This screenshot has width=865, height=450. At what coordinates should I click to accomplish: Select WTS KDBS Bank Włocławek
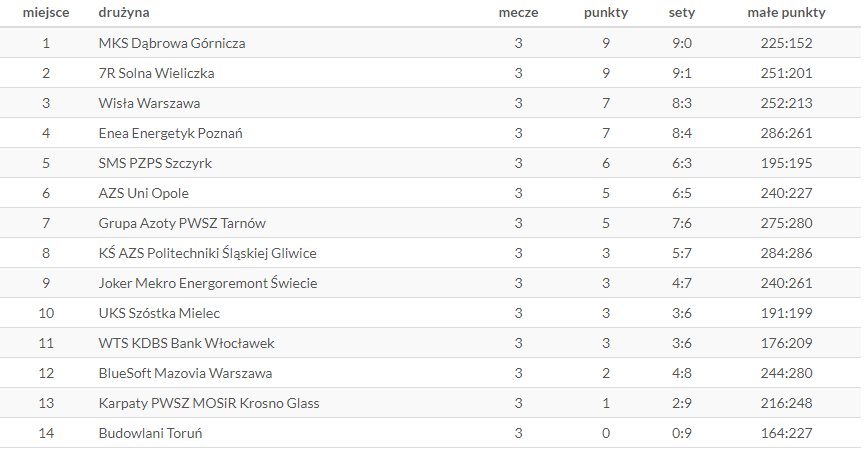[186, 343]
